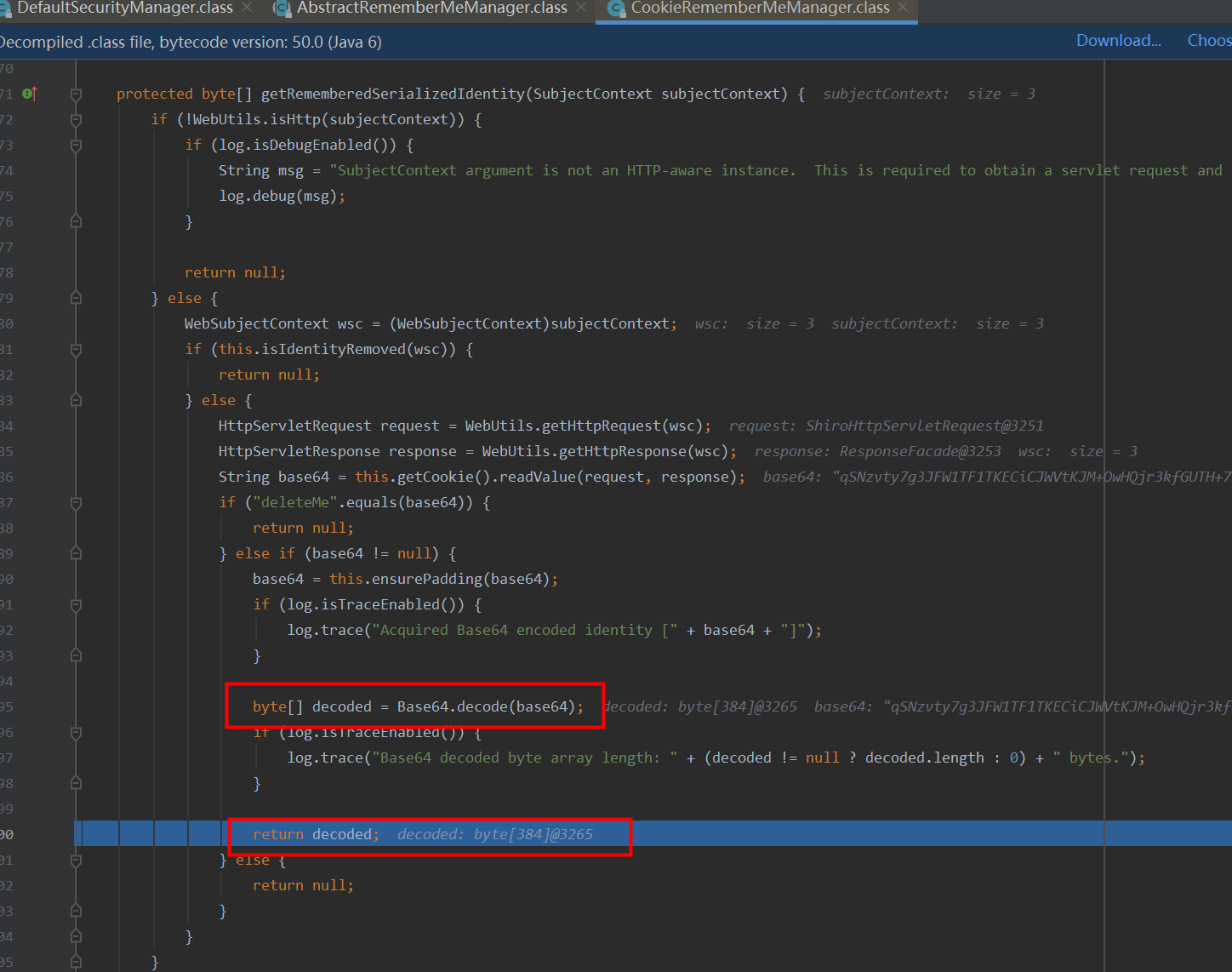Switch to AbstractRememberMeManager.class tab
This screenshot has width=1232, height=972.
coord(431,9)
